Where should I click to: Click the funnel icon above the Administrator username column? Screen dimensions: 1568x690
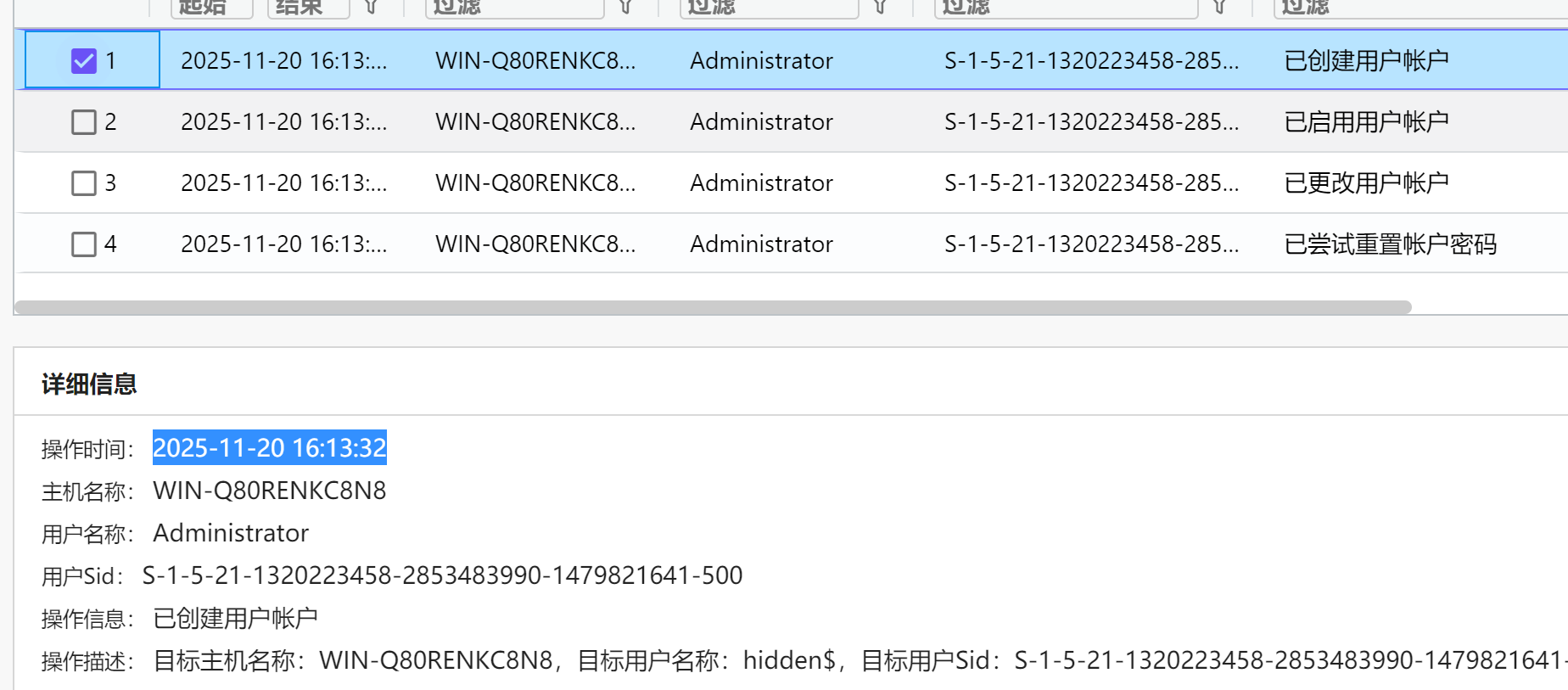[880, 7]
